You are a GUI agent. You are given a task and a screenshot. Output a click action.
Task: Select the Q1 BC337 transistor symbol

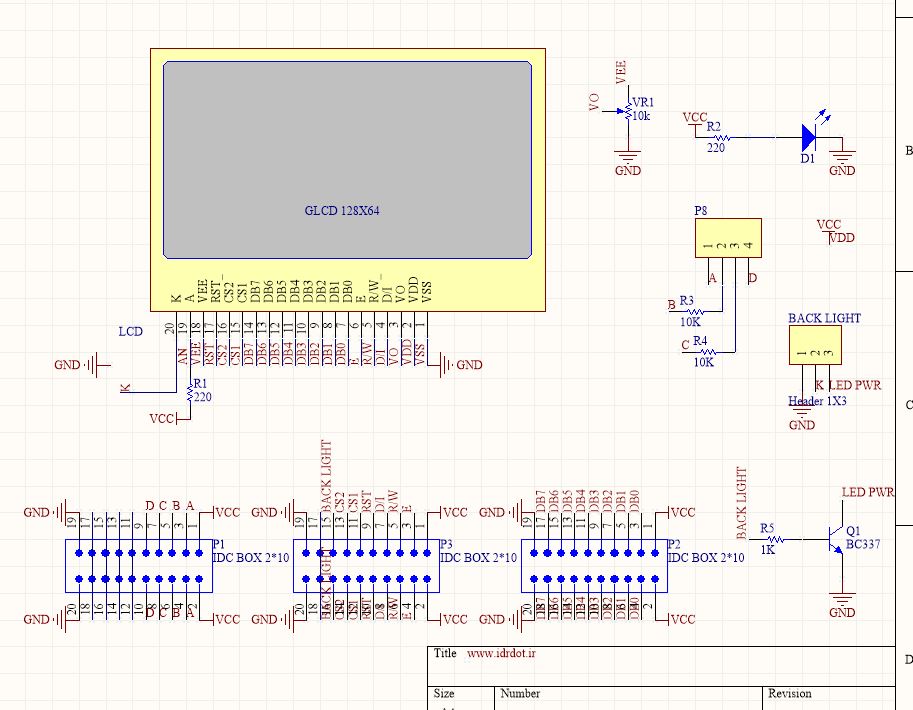point(833,541)
